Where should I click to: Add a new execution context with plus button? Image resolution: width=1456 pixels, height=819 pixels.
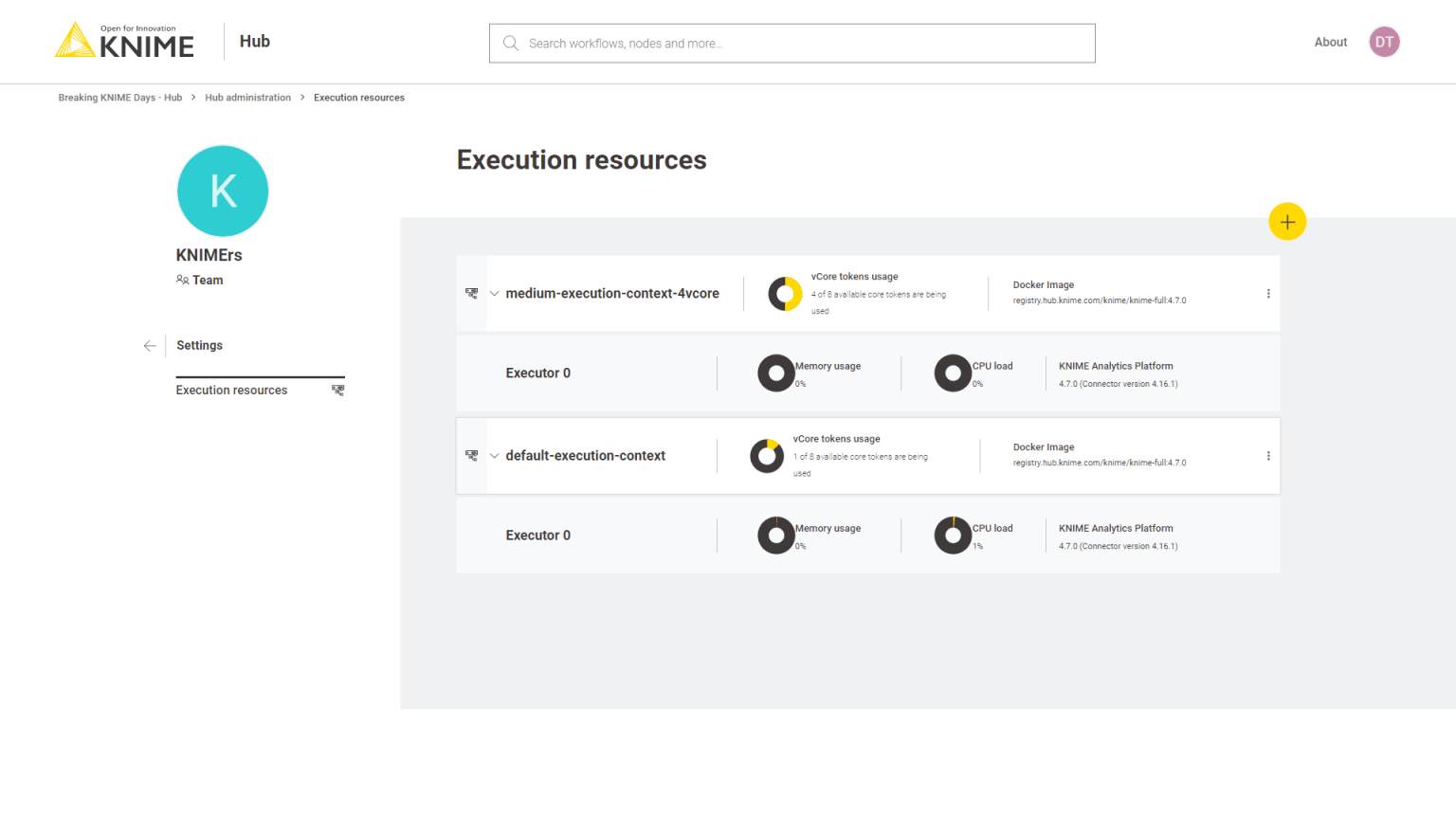[1287, 222]
